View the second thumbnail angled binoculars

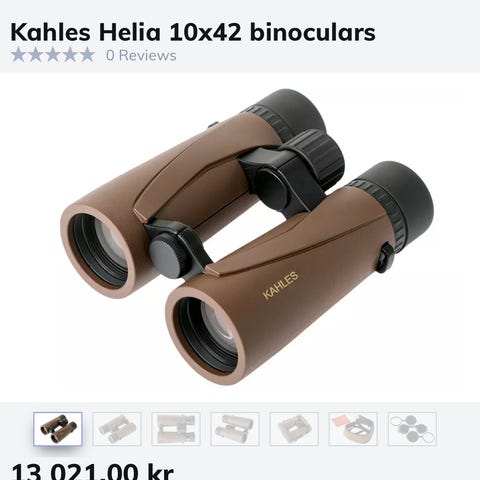(x=117, y=429)
